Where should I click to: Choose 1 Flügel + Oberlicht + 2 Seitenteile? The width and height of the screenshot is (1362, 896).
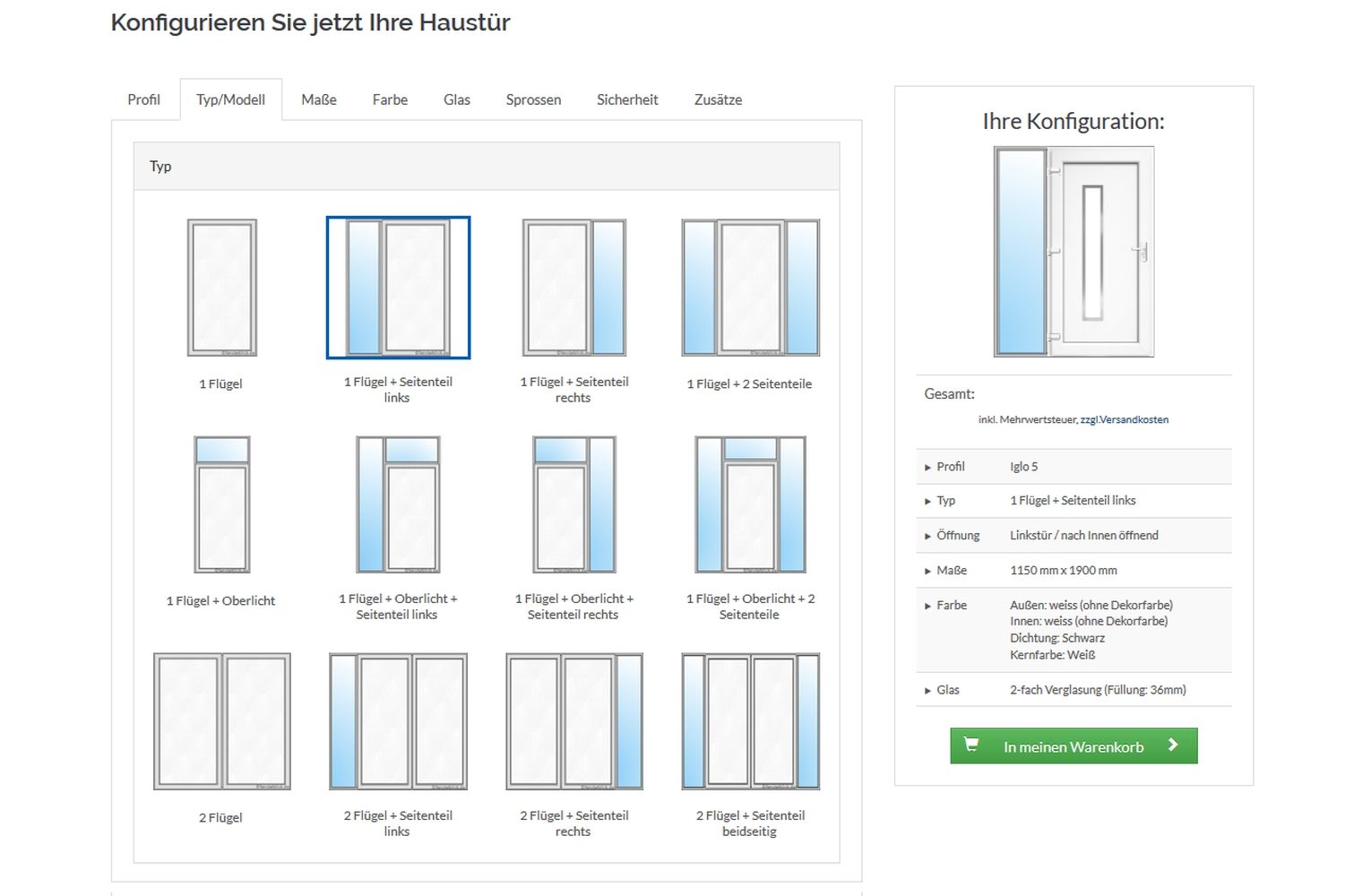coord(750,504)
